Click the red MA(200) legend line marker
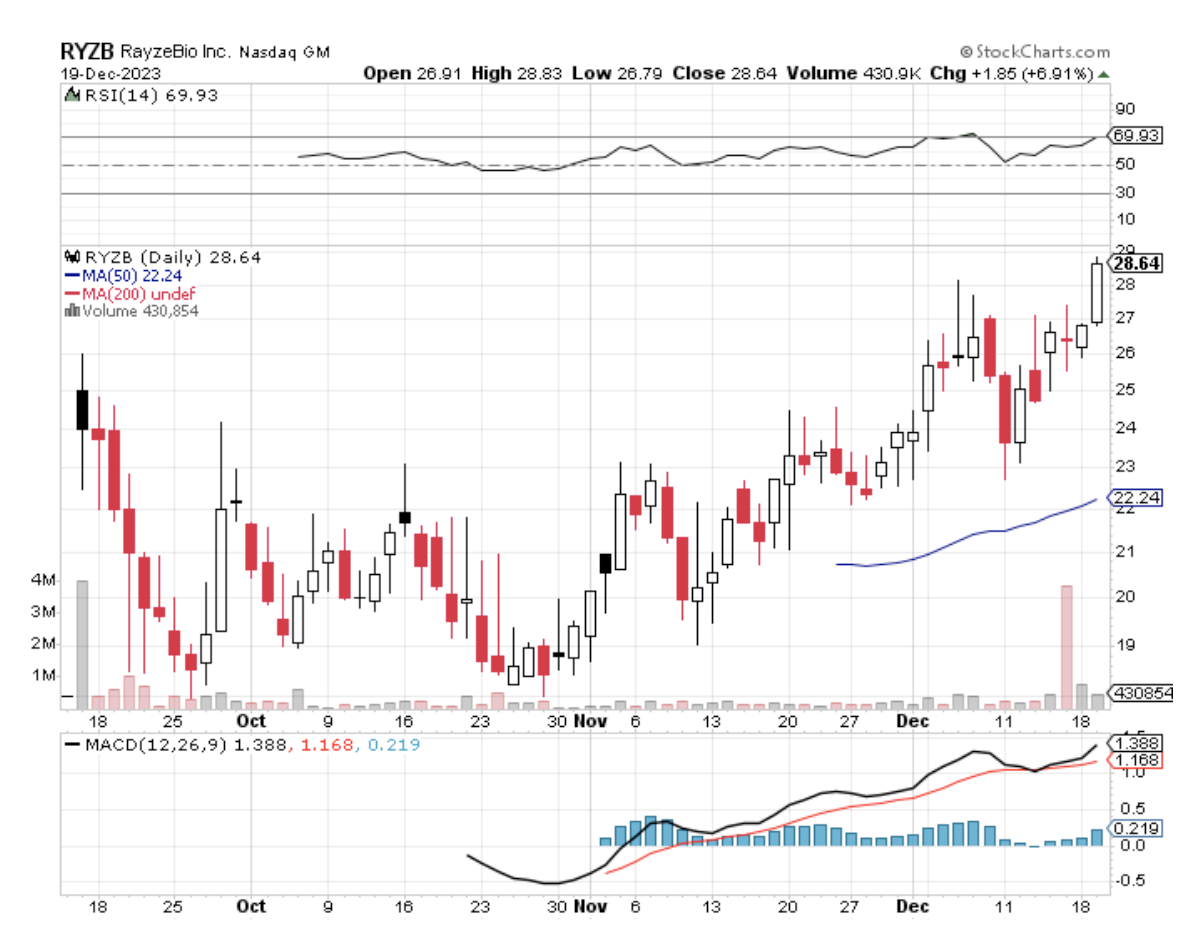1200x952 pixels. [x=72, y=293]
